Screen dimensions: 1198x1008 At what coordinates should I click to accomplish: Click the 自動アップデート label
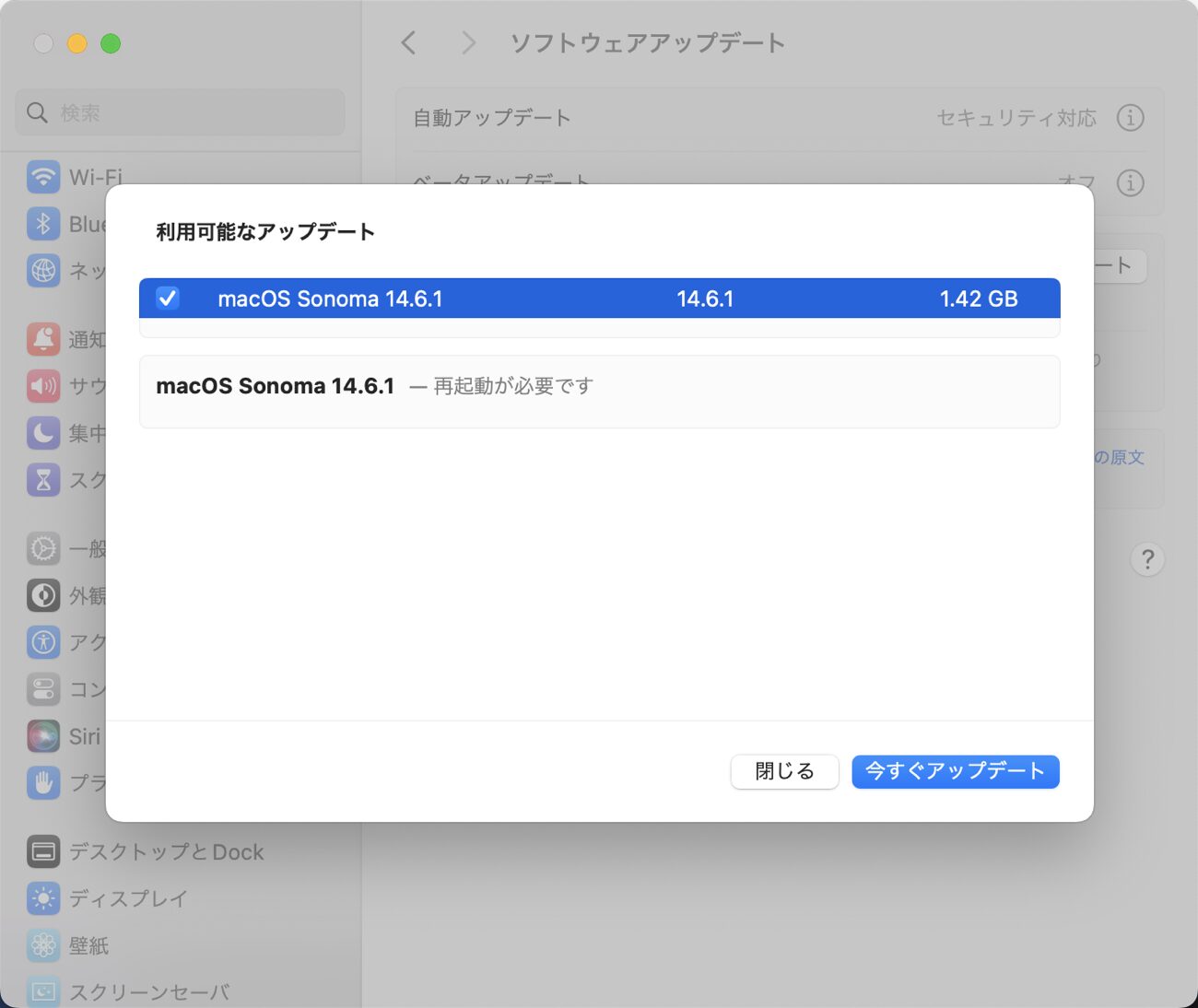click(492, 118)
